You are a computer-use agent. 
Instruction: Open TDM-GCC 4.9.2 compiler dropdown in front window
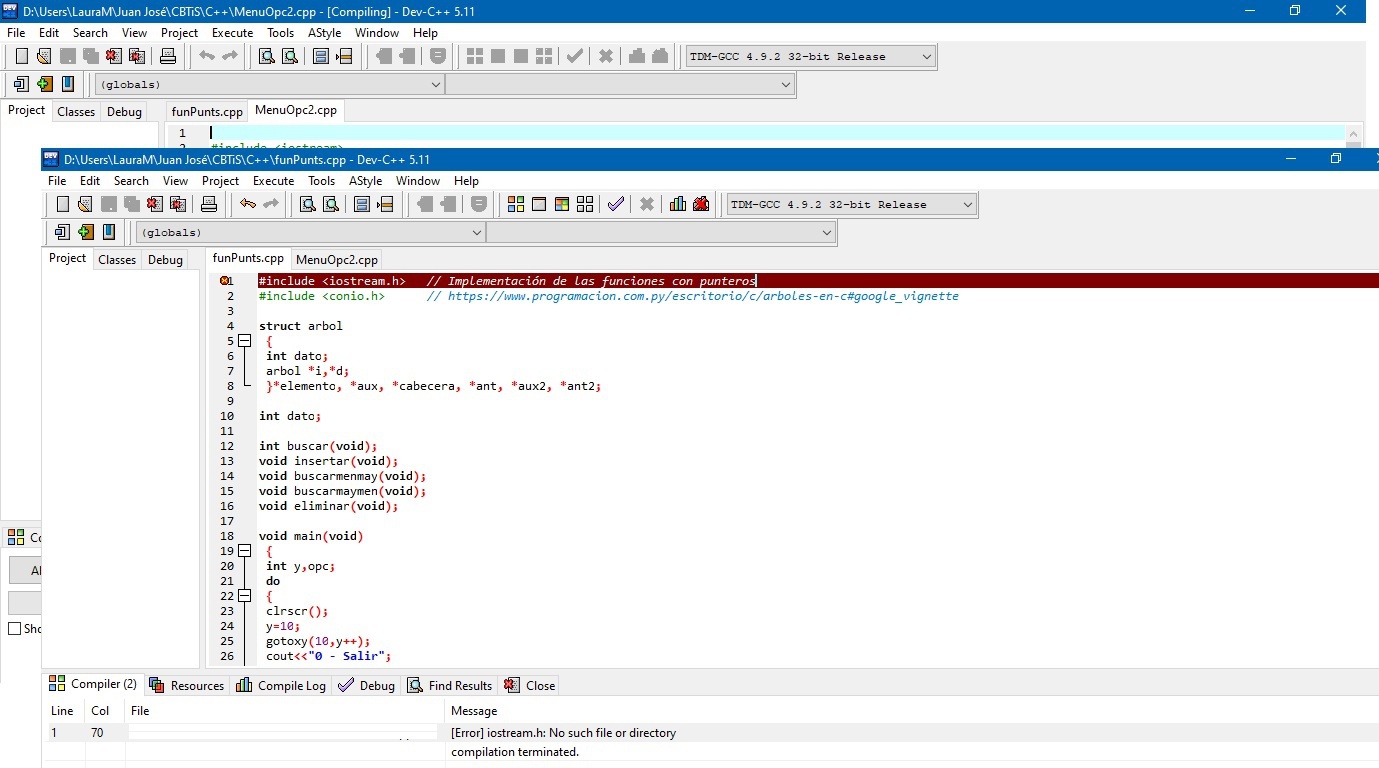(966, 204)
